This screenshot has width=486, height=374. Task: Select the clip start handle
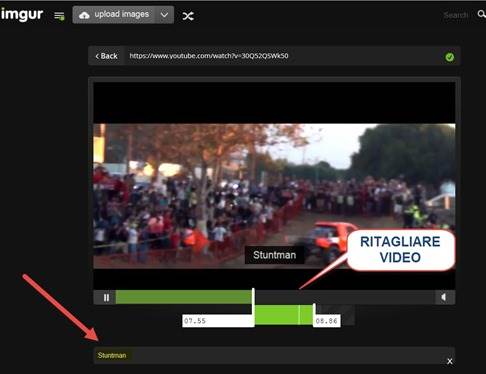253,307
